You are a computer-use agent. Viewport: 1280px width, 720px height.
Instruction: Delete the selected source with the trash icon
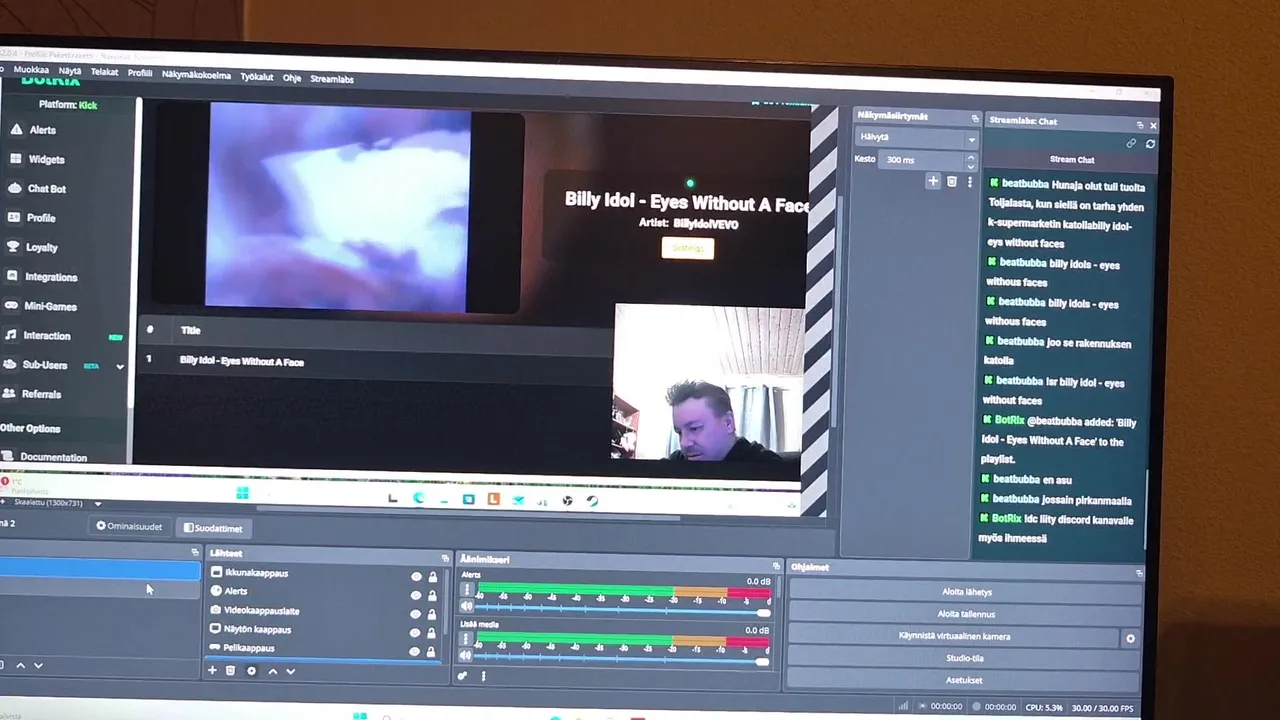pos(230,670)
